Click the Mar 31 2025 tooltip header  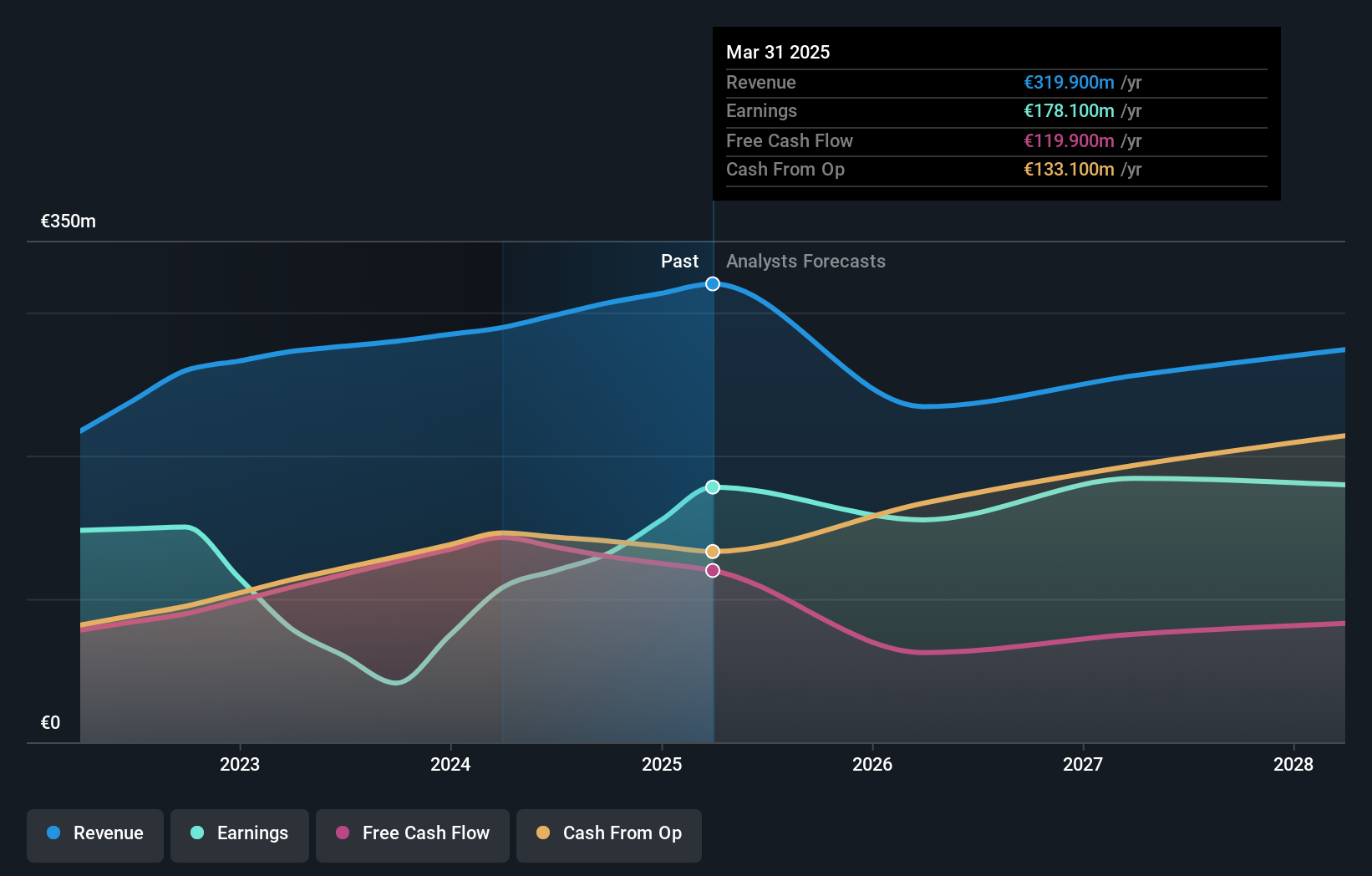(x=778, y=52)
